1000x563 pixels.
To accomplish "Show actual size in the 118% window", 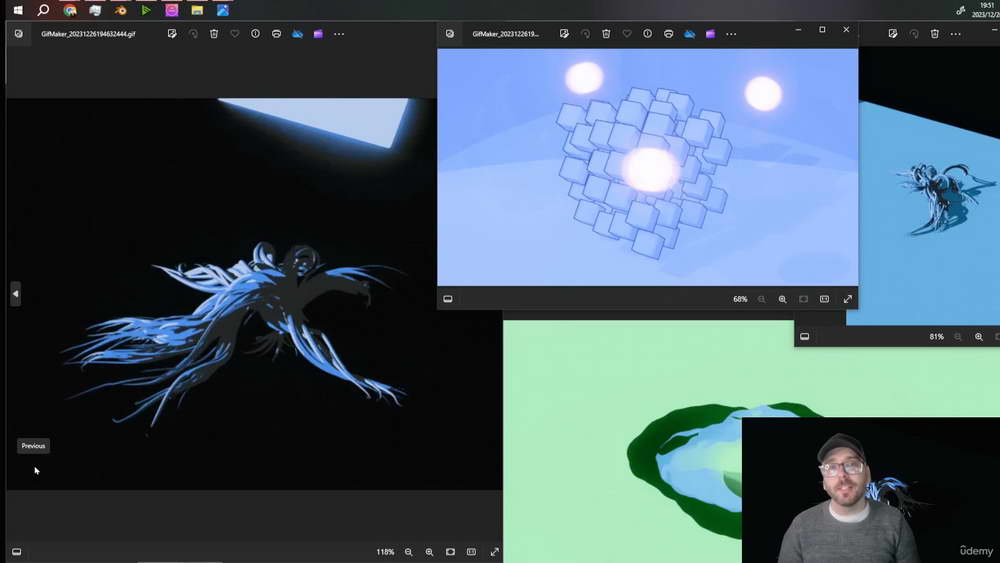I will 471,552.
